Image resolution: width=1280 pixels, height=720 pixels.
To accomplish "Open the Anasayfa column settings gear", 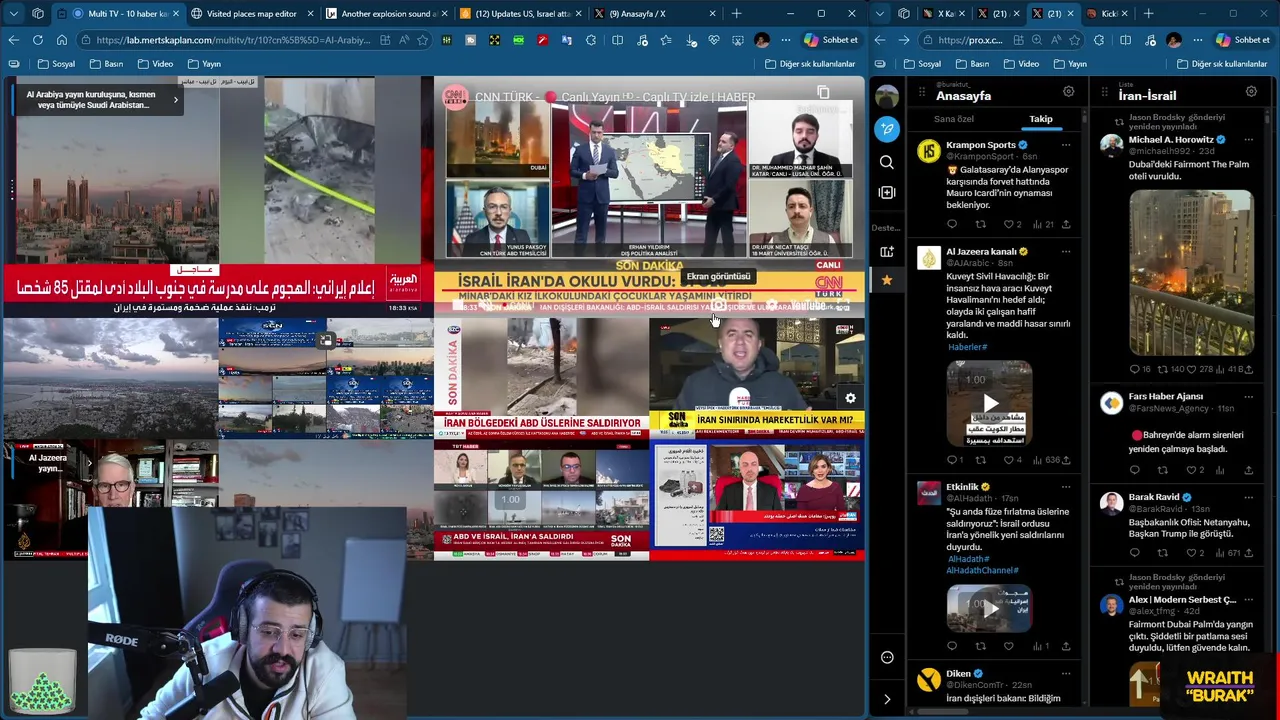I will (x=1068, y=92).
